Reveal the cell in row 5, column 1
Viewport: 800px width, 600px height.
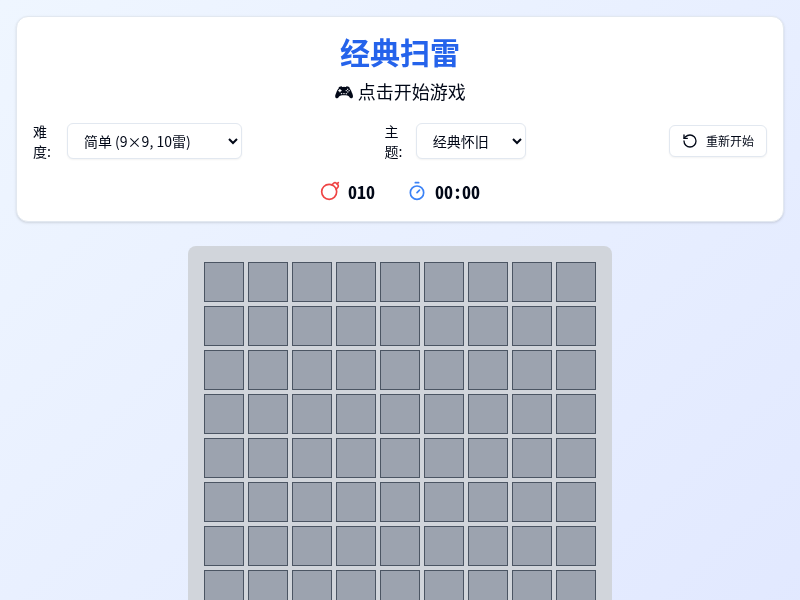[x=224, y=458]
